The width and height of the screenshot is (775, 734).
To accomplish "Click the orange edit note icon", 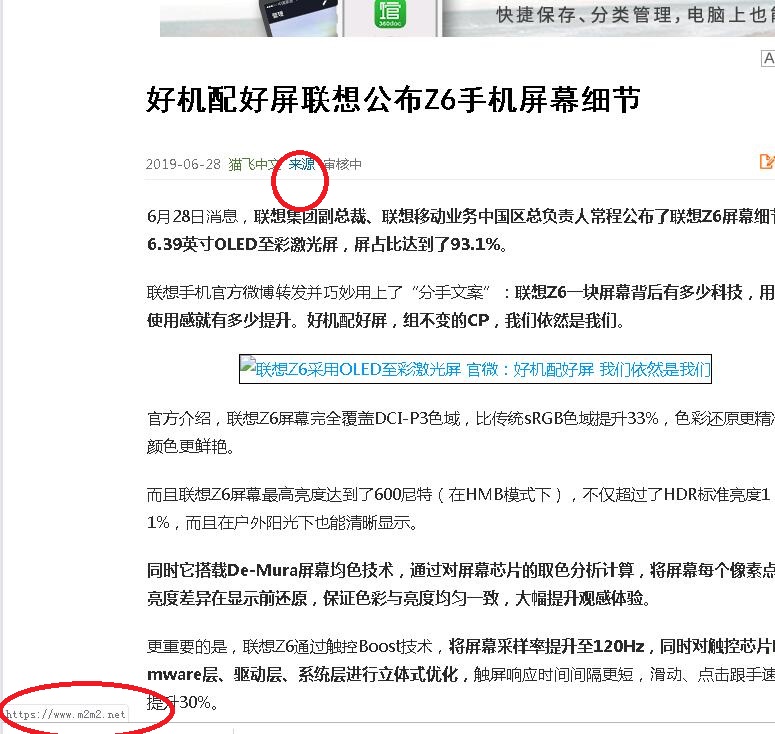I will point(767,162).
